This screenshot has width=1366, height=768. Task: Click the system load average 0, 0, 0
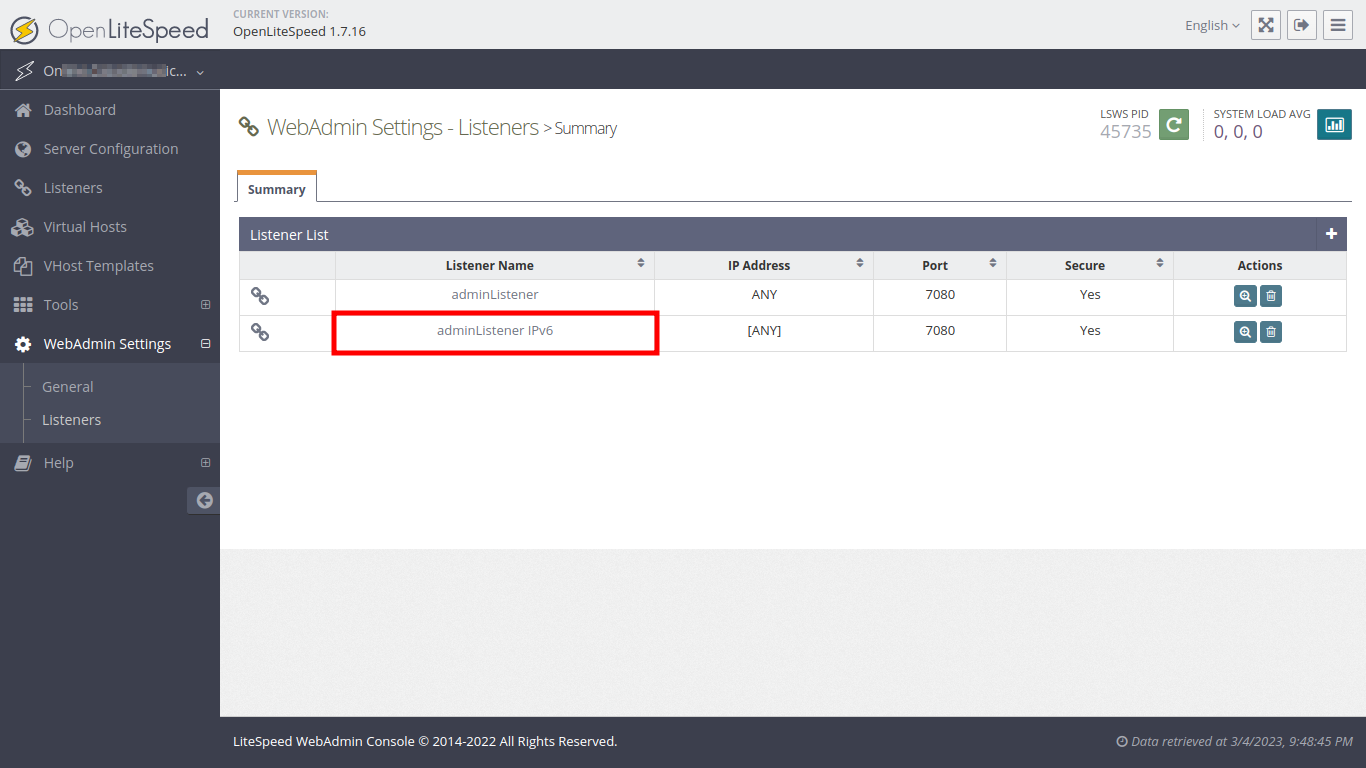click(1238, 132)
